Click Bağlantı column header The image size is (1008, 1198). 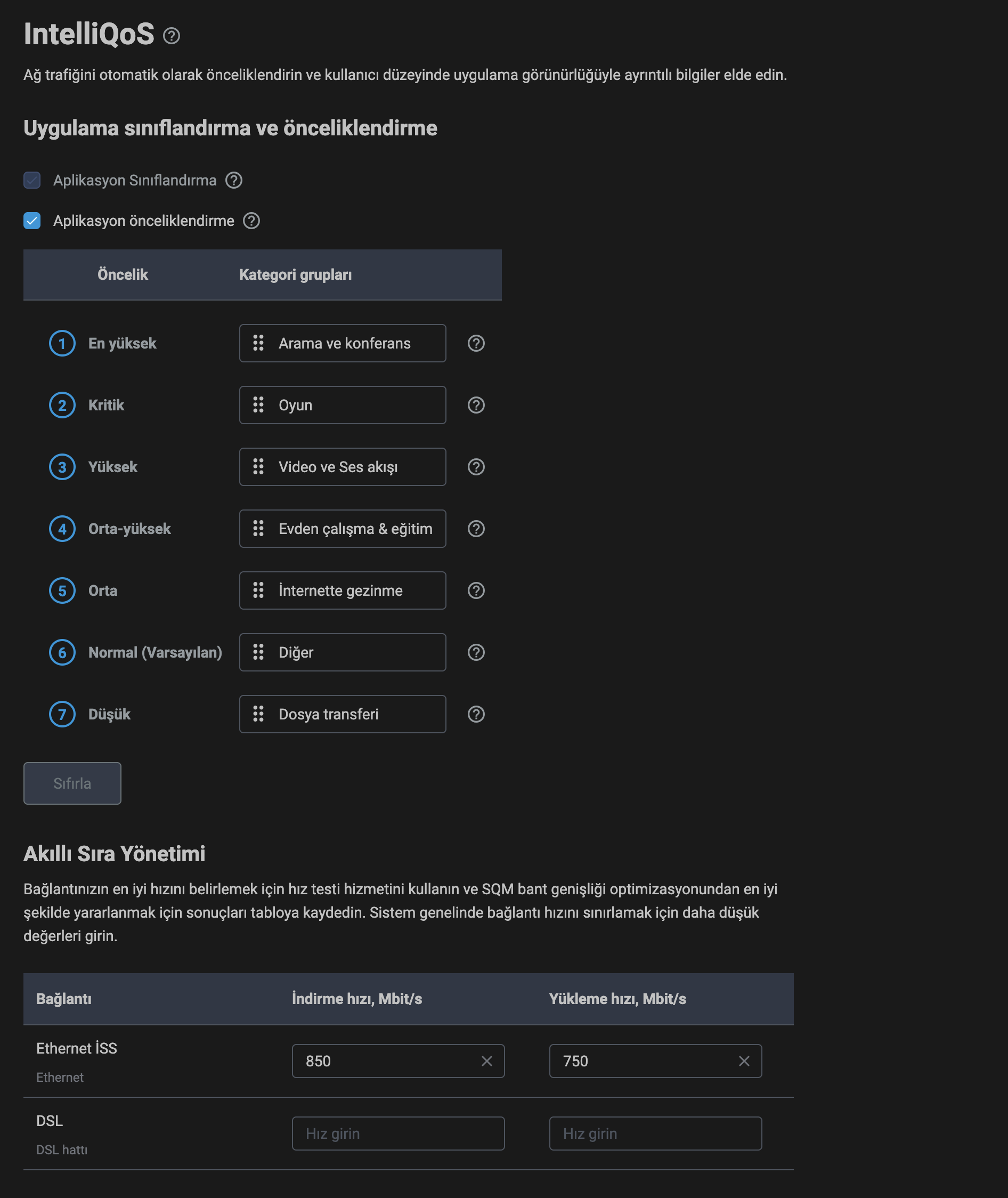click(64, 998)
